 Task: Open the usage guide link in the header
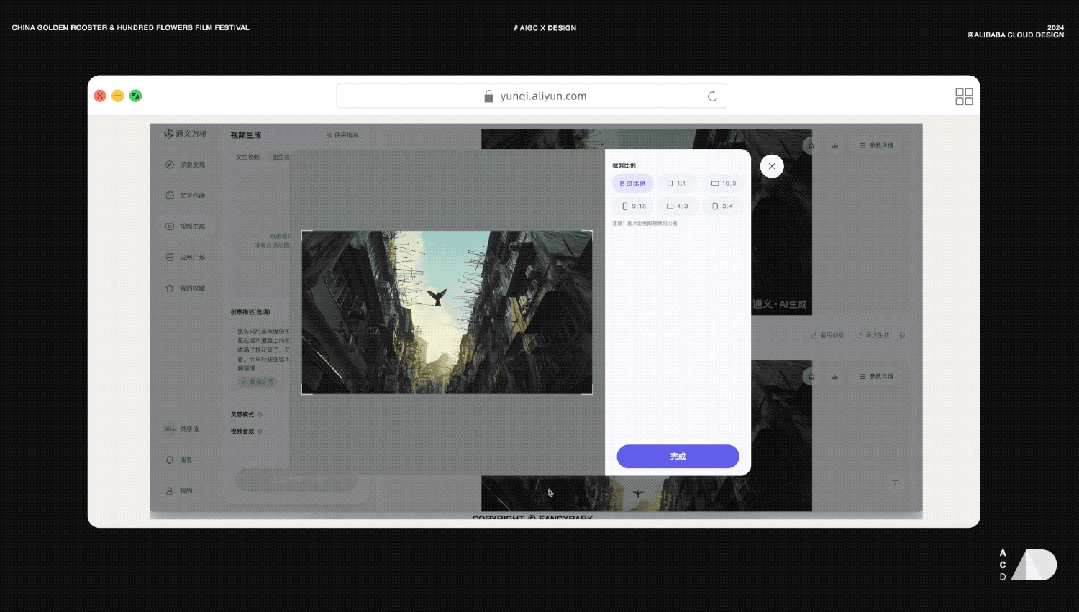click(x=342, y=135)
